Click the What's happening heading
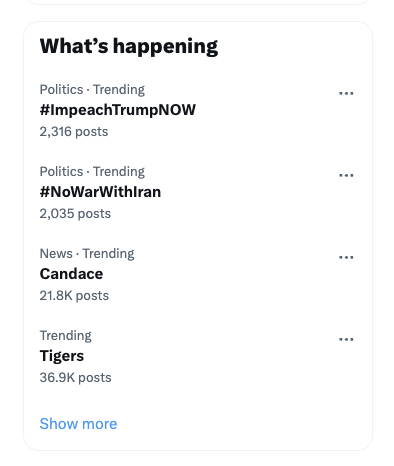Image resolution: width=394 pixels, height=466 pixels. click(129, 46)
